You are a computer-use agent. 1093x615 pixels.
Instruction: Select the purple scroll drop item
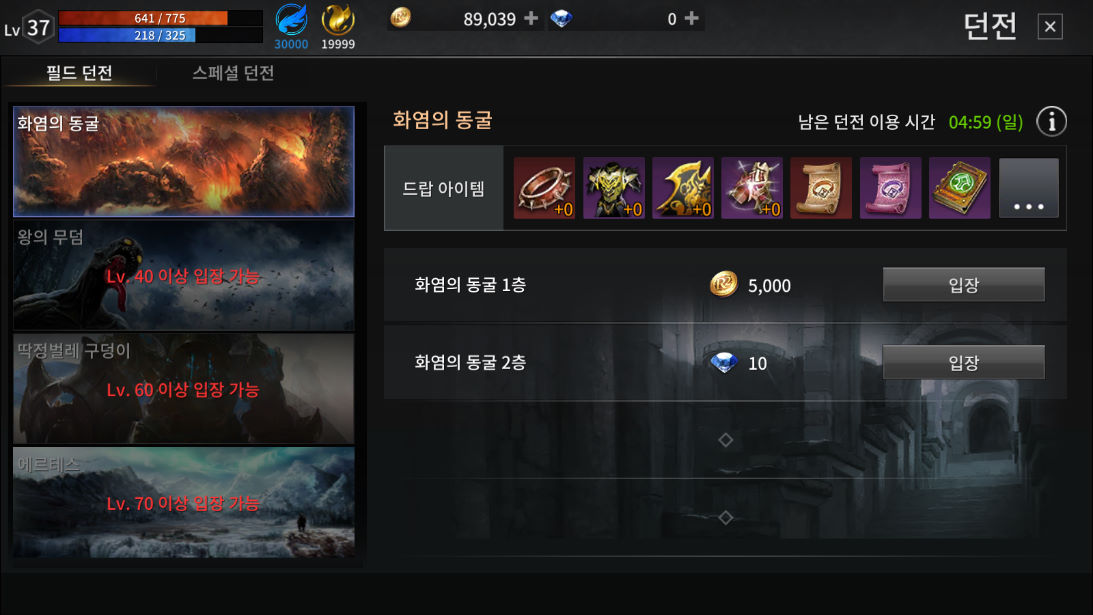tap(890, 188)
